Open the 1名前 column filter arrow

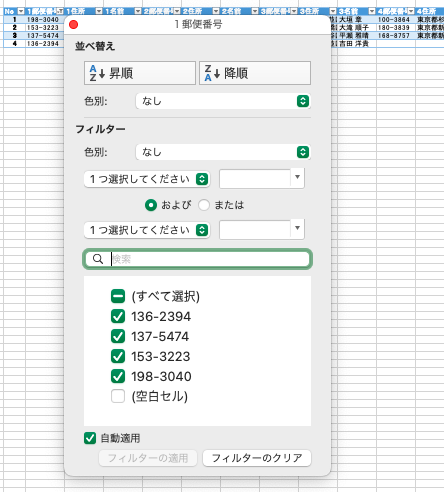[x=138, y=11]
